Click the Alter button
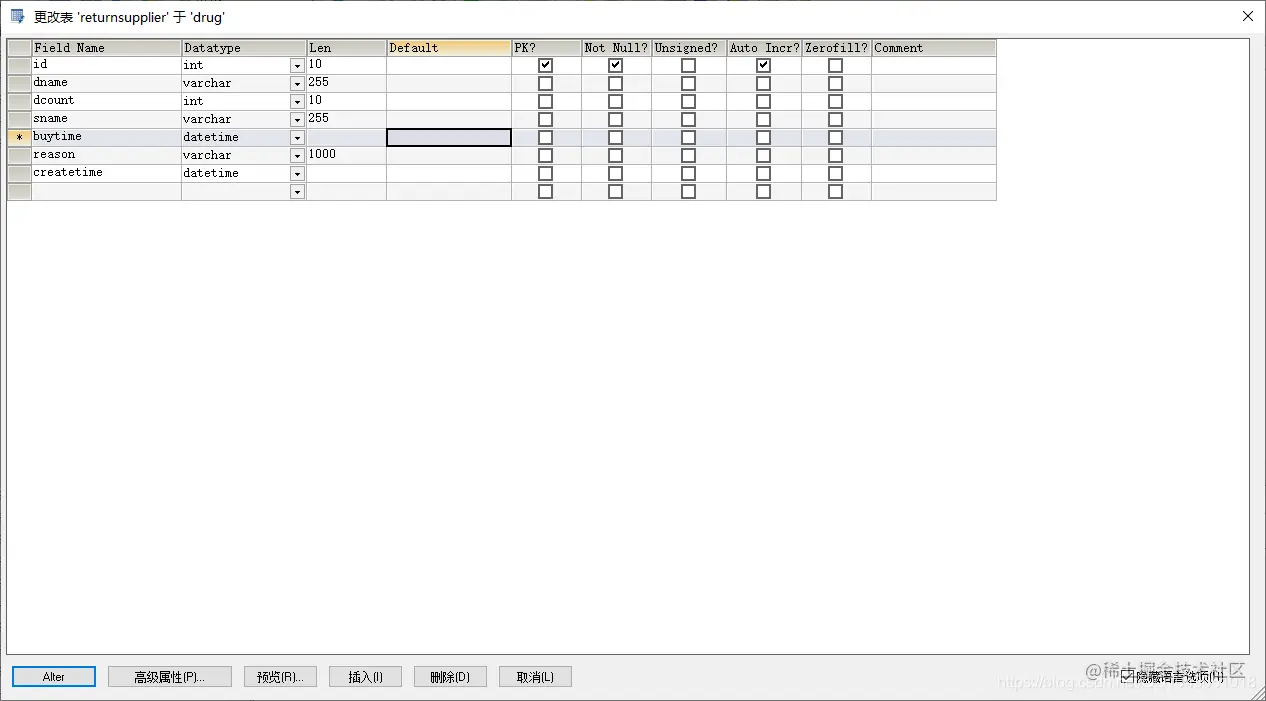 coord(54,677)
